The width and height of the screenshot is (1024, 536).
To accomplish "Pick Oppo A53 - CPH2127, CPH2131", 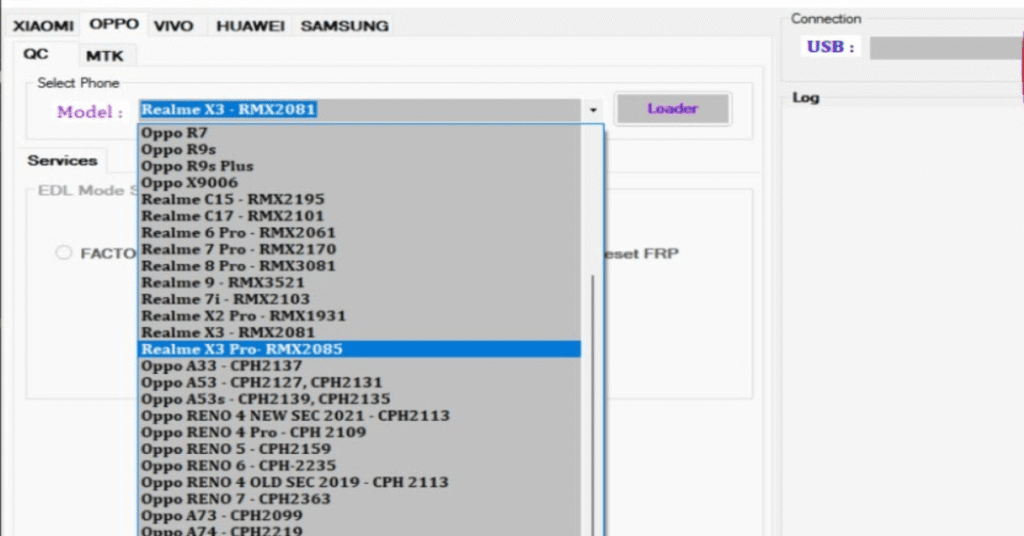I will pos(360,383).
